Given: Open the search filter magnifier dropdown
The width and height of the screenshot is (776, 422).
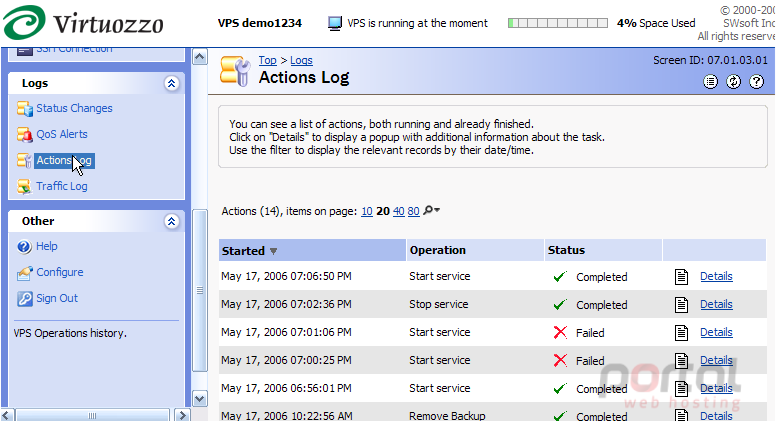Looking at the screenshot, I should (x=432, y=211).
